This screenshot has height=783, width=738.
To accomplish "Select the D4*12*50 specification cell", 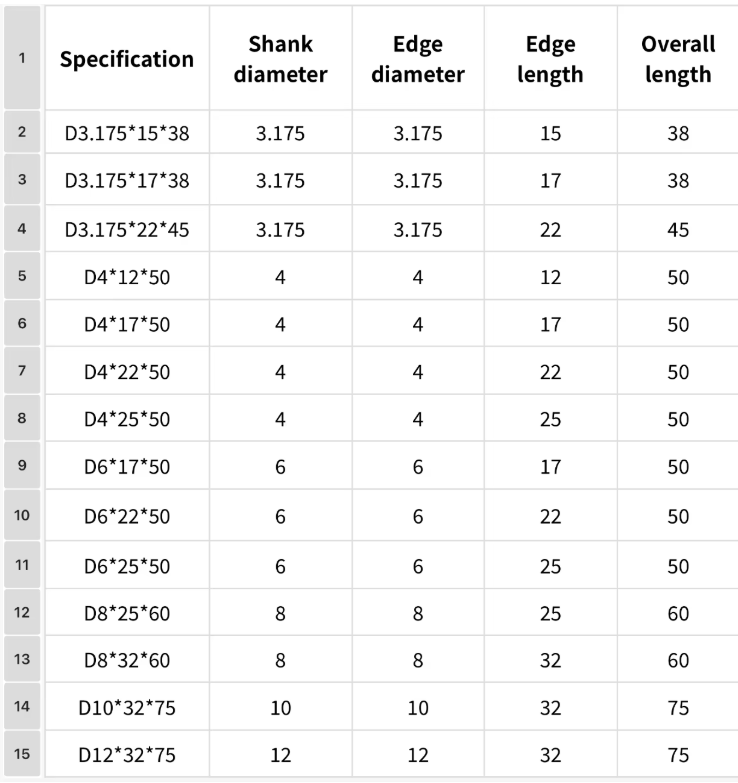I will click(126, 277).
